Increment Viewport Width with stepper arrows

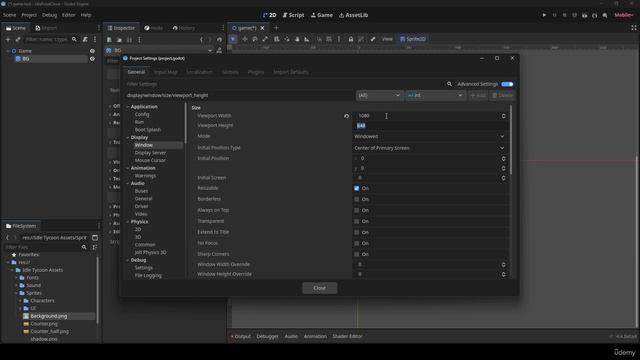pos(503,116)
